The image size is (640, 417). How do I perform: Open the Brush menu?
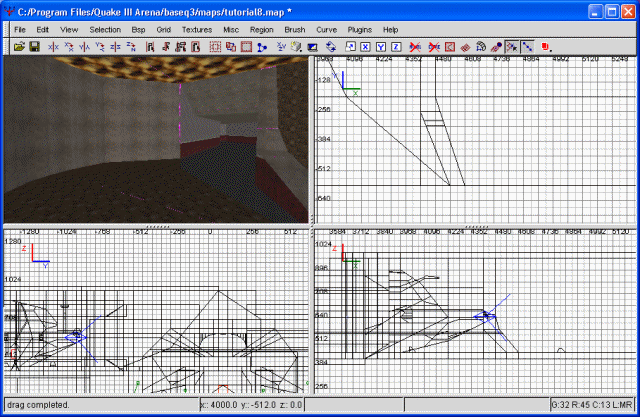pos(295,29)
